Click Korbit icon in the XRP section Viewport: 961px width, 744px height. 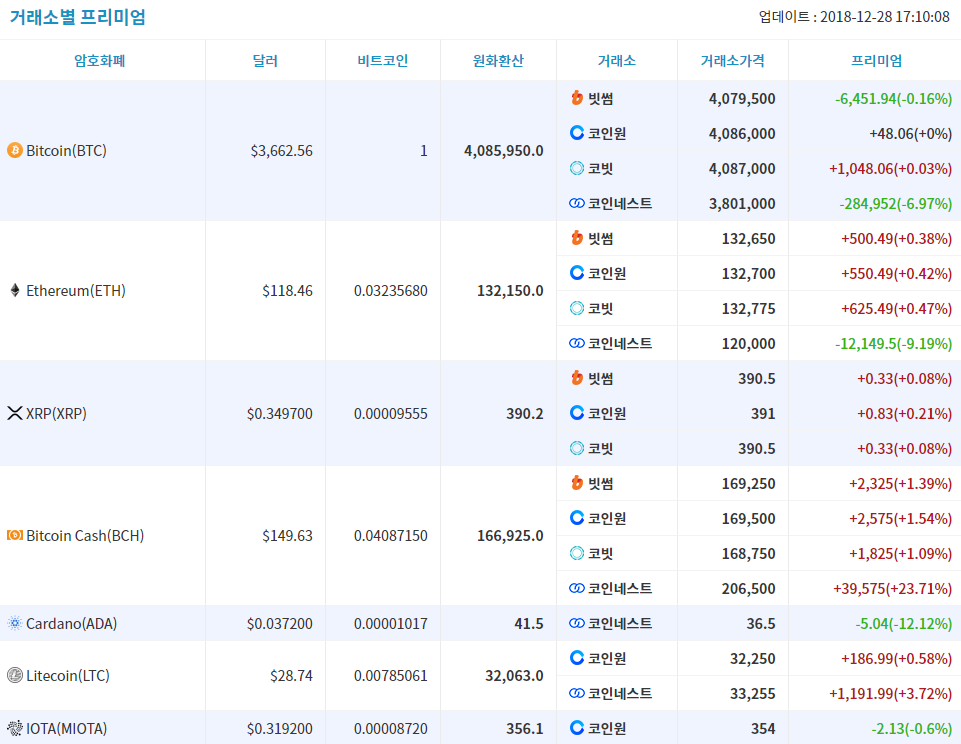[577, 448]
